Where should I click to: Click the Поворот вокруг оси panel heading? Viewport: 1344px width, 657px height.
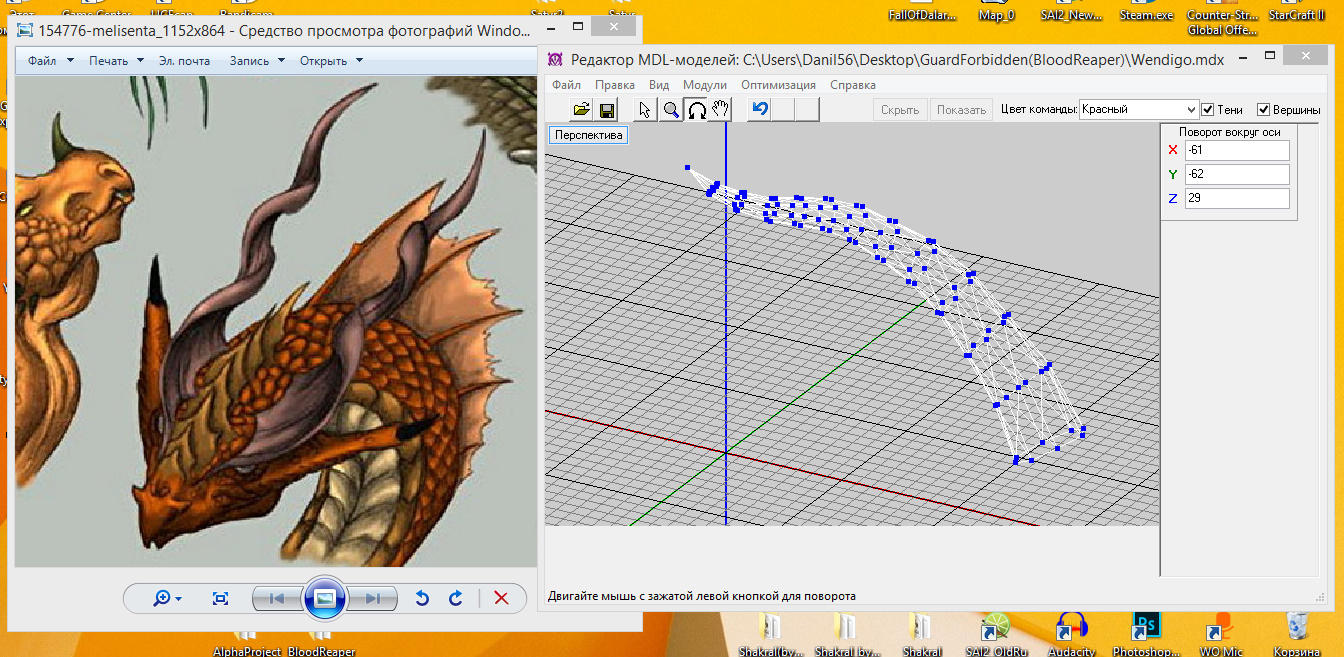pyautogui.click(x=1229, y=131)
